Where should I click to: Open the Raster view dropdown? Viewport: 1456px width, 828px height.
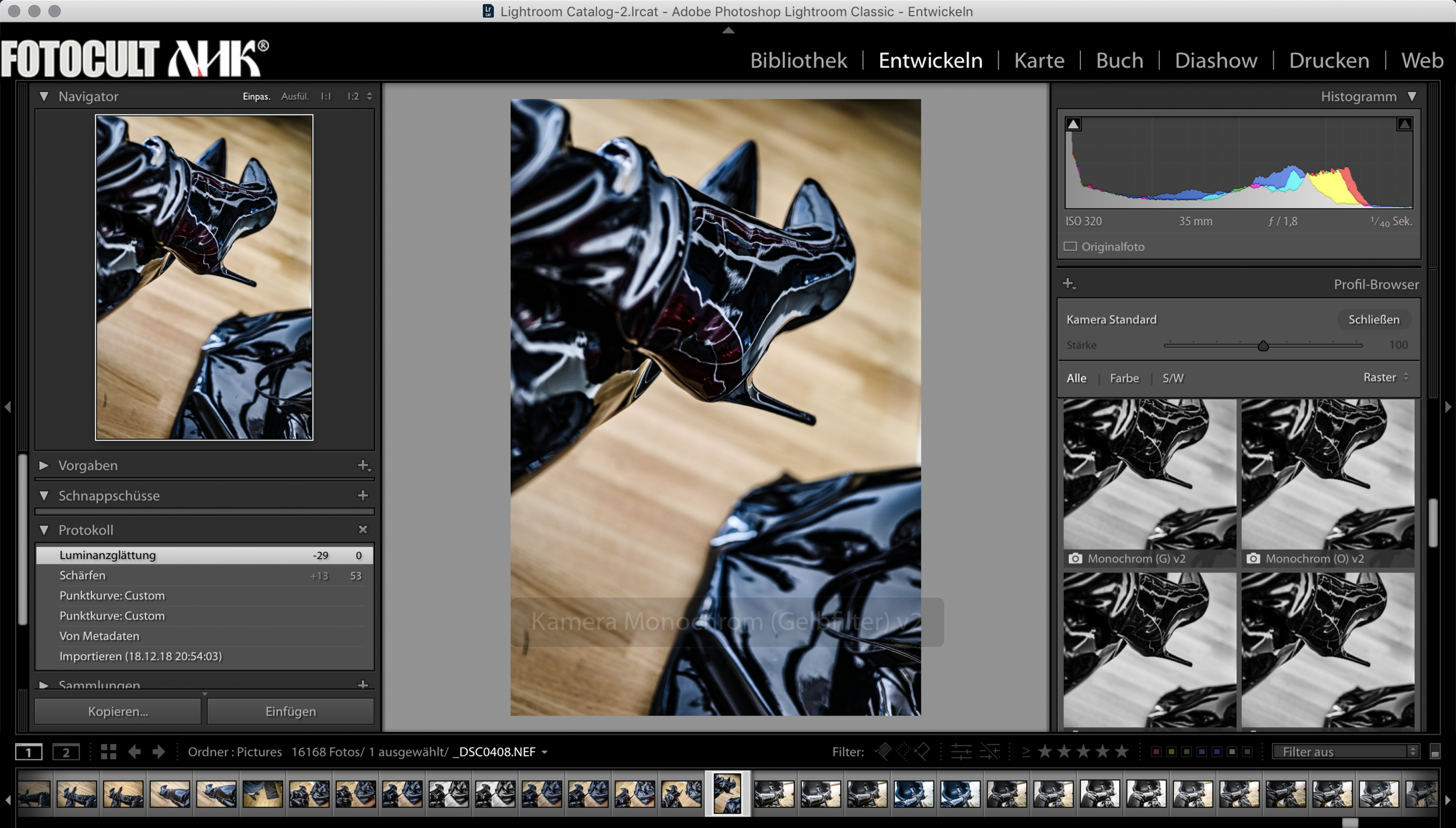tap(1386, 377)
